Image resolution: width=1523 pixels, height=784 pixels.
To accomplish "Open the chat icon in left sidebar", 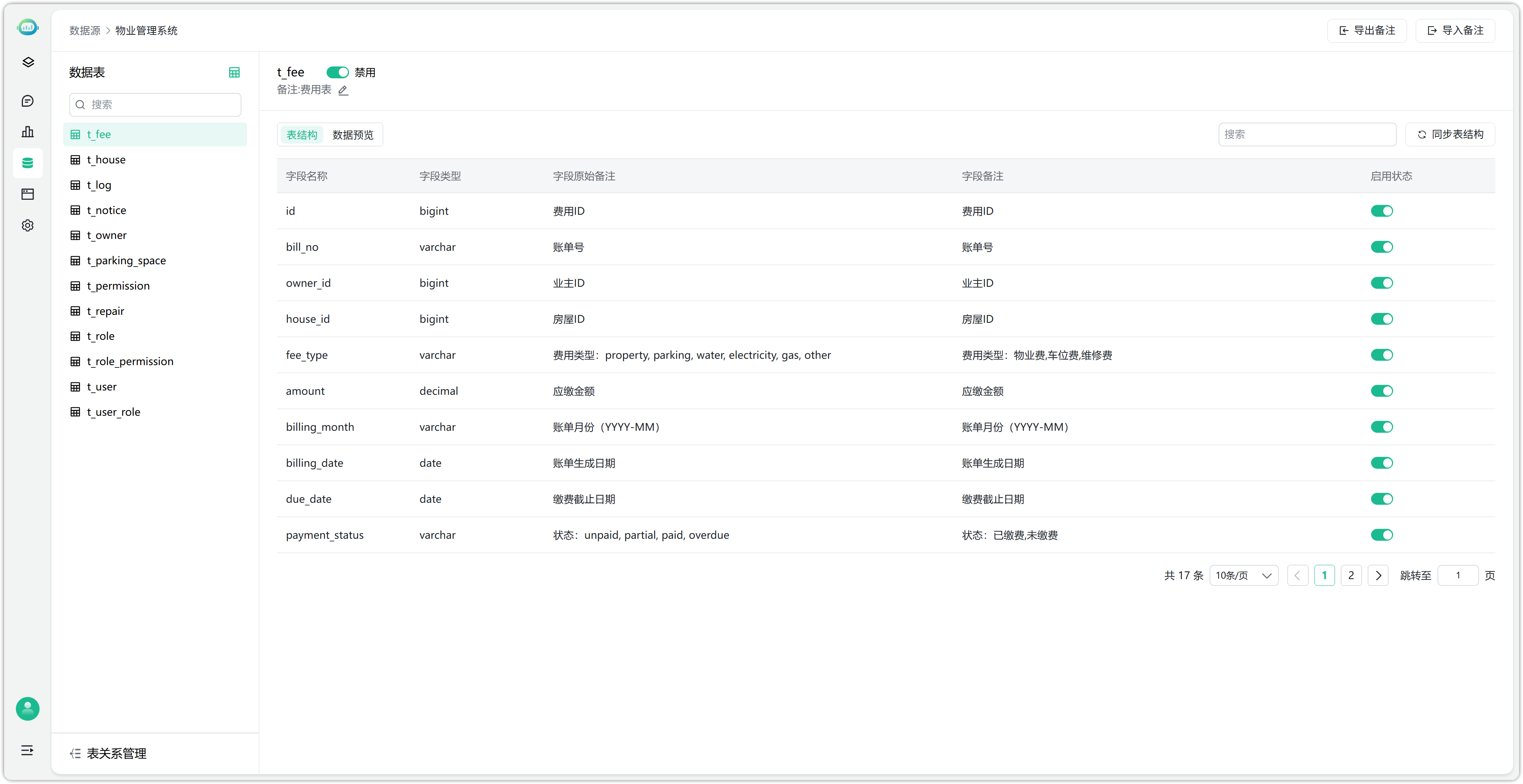I will [27, 101].
